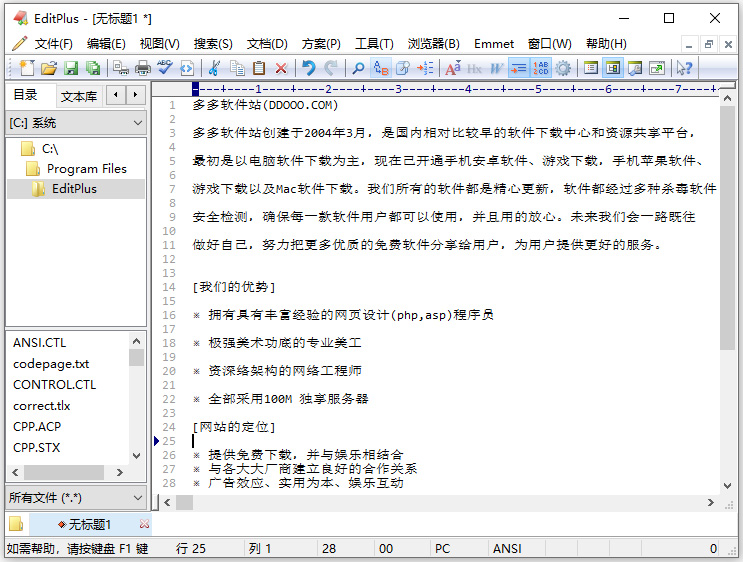Screen dimensions: 743x562
Task: Switch to the 文本库 tab
Action: coord(79,96)
